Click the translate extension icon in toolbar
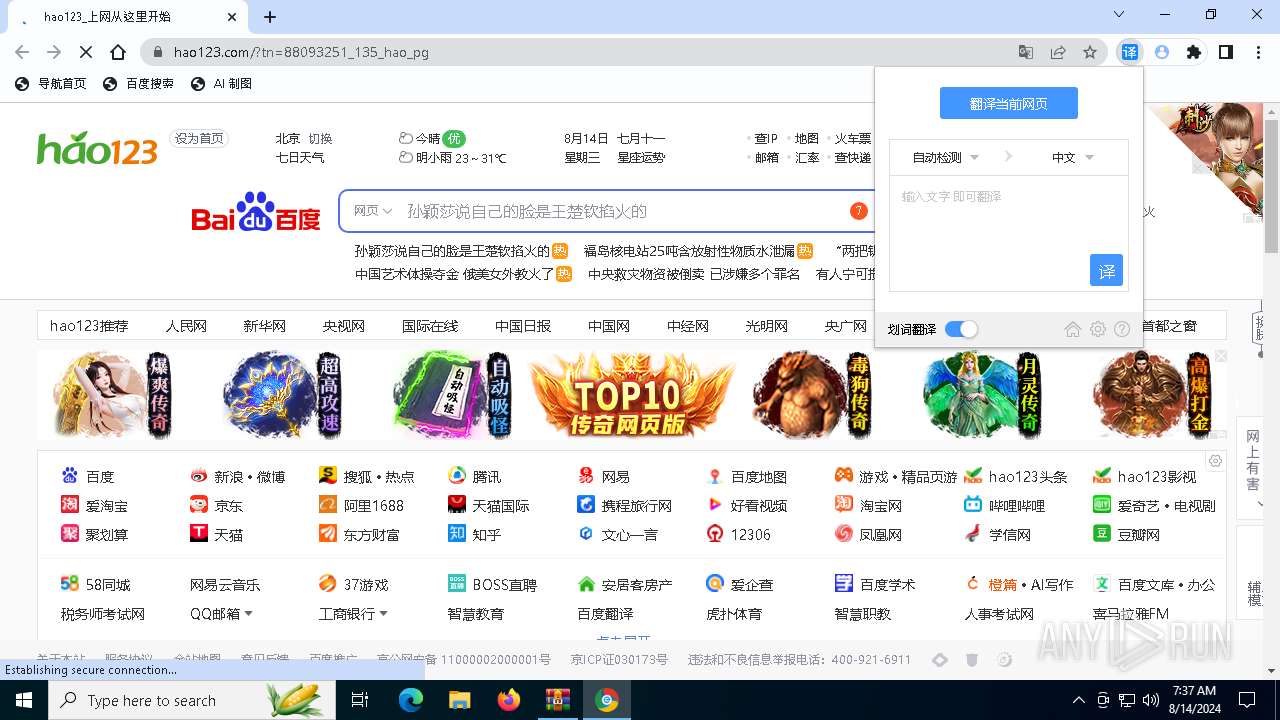Image resolution: width=1280 pixels, height=720 pixels. [1129, 52]
